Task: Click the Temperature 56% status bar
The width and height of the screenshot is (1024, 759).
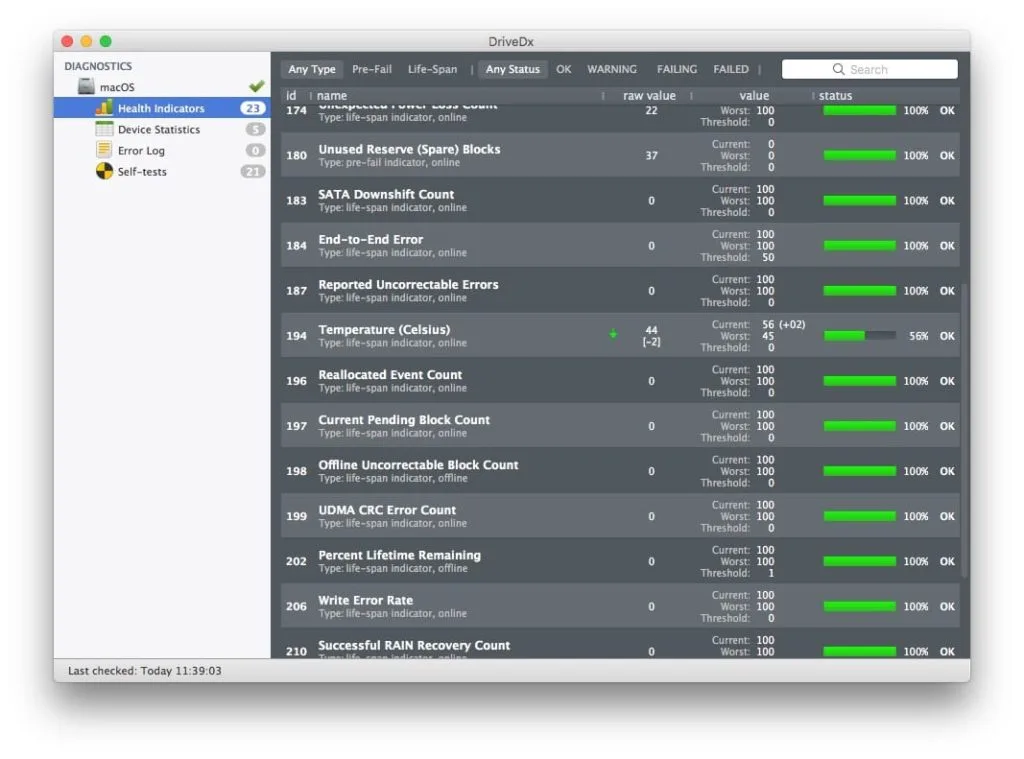Action: 859,336
